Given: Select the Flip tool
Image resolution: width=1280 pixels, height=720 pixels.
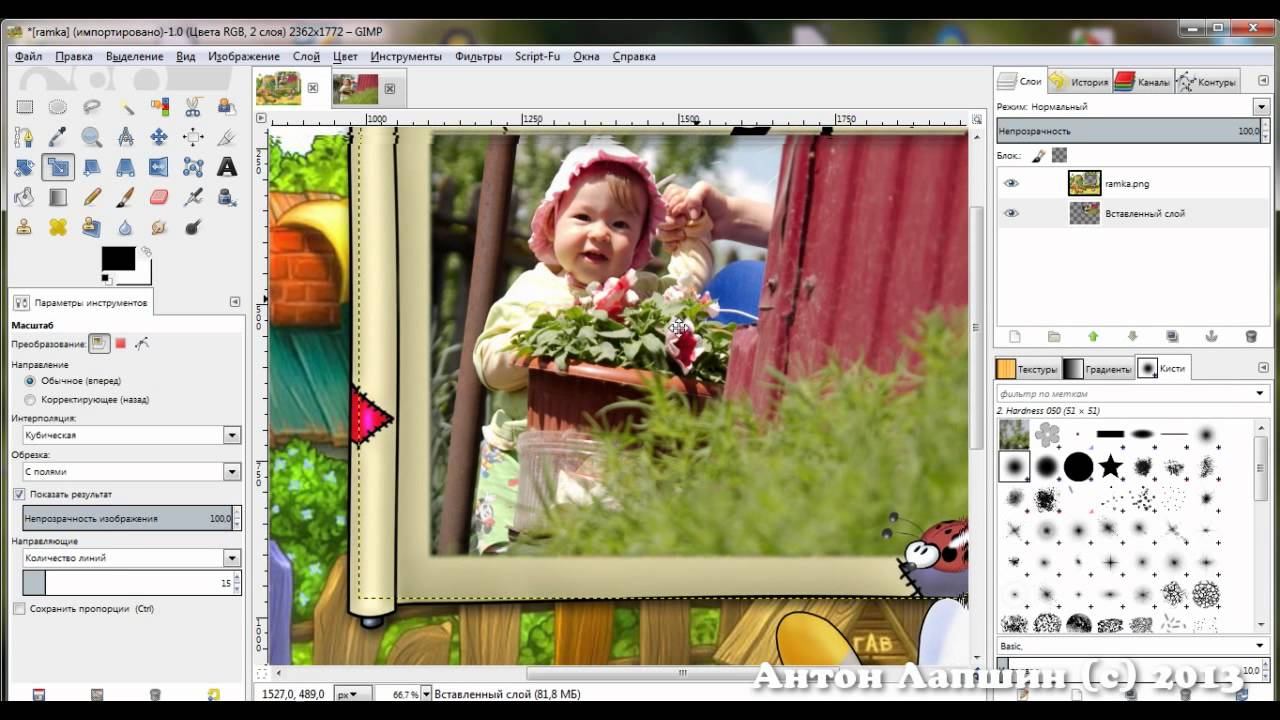Looking at the screenshot, I should click(159, 167).
